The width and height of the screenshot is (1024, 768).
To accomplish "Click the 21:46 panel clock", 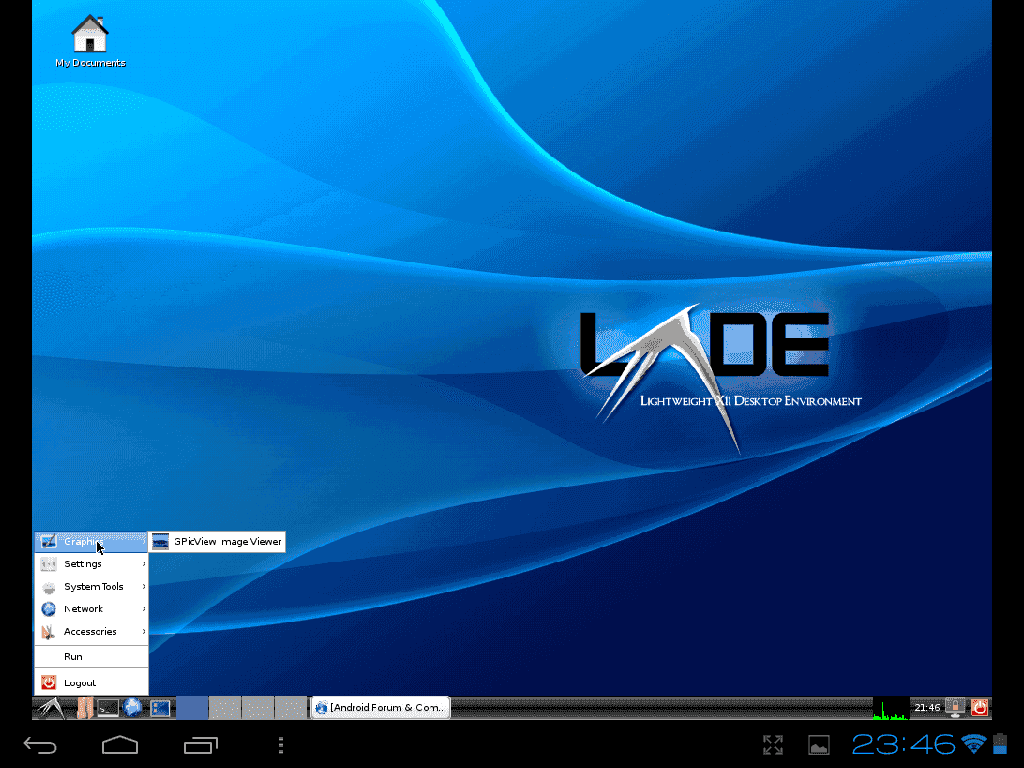I will click(927, 707).
